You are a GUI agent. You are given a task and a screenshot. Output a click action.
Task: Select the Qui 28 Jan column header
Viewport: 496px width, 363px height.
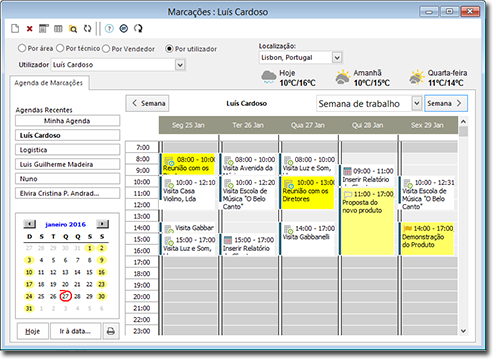(x=367, y=125)
